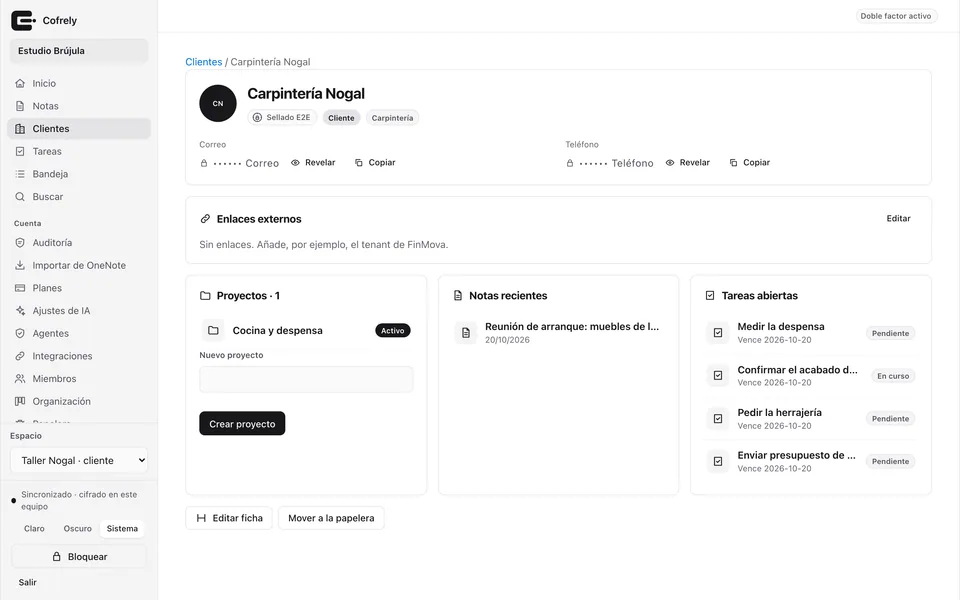This screenshot has width=960, height=600.
Task: Copy the Teléfono value
Action: pos(749,162)
